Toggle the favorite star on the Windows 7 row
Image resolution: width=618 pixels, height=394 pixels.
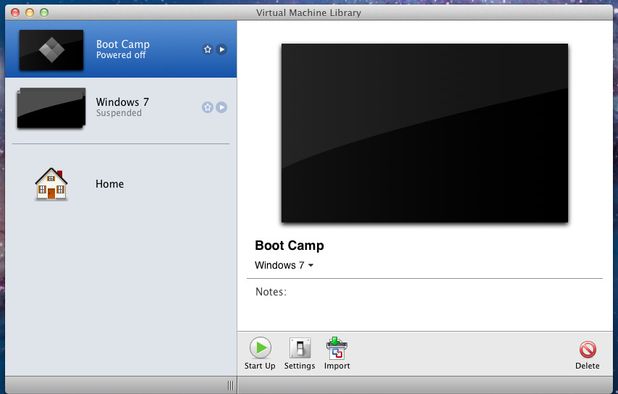[207, 107]
